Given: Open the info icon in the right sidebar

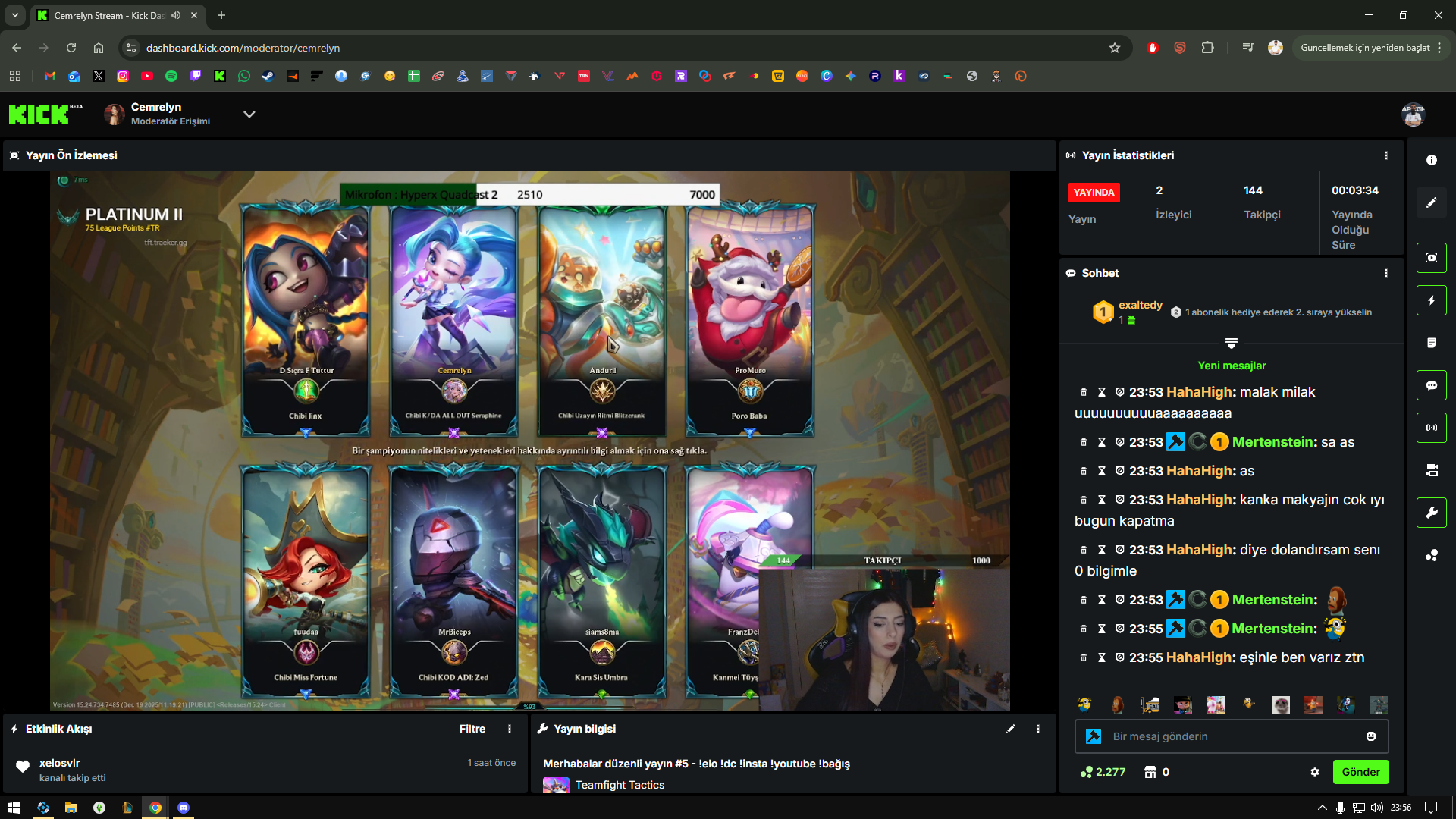Looking at the screenshot, I should 1432,160.
